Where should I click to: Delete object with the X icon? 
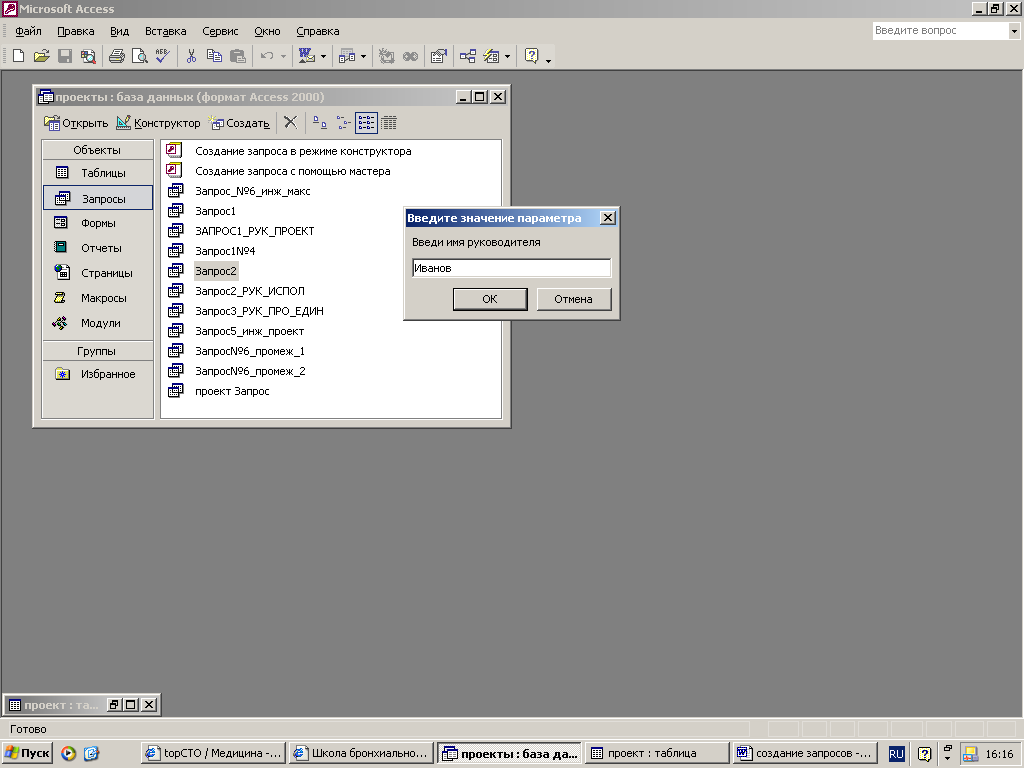point(291,123)
